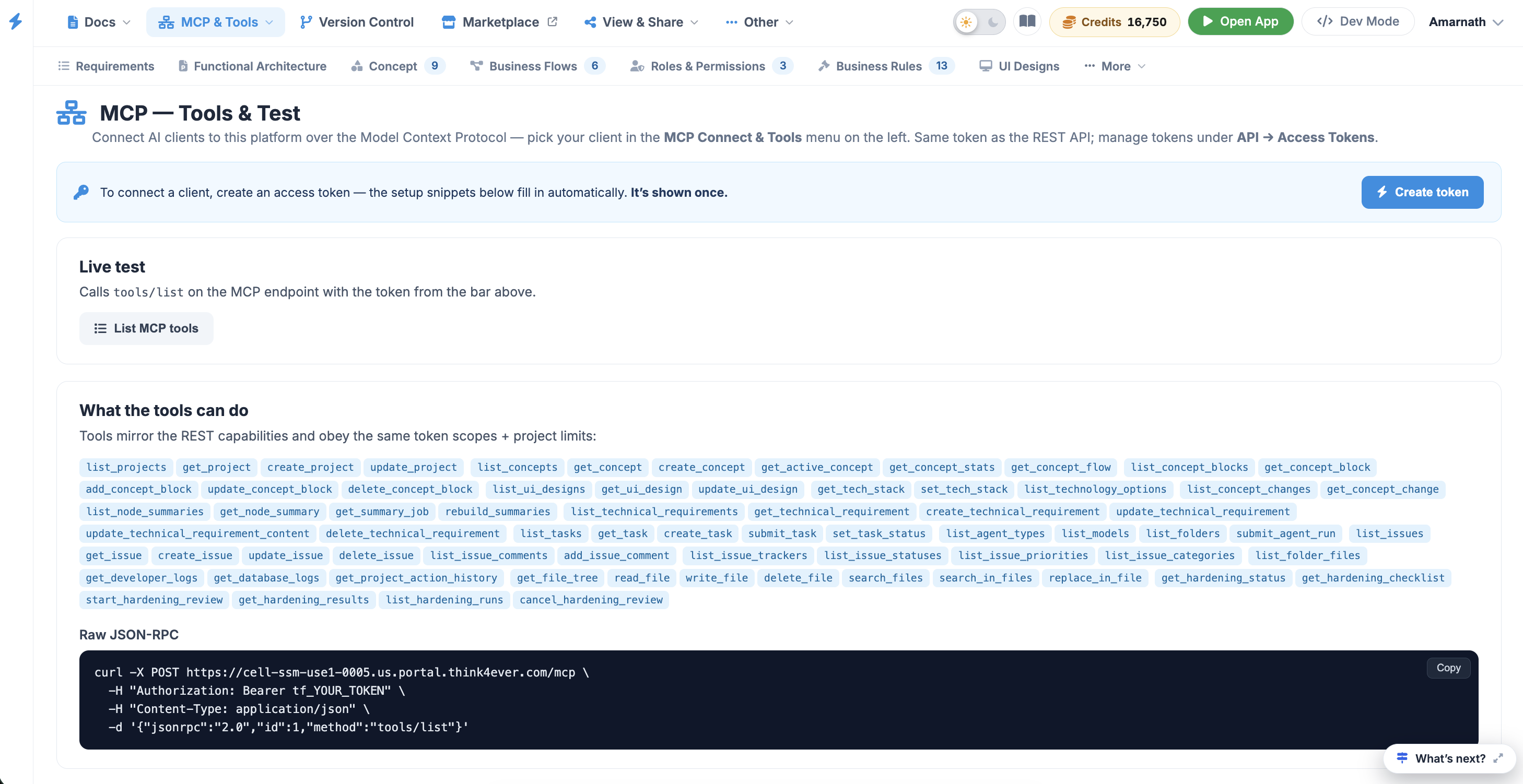
Task: Open the book documentation icon
Action: [x=1027, y=22]
